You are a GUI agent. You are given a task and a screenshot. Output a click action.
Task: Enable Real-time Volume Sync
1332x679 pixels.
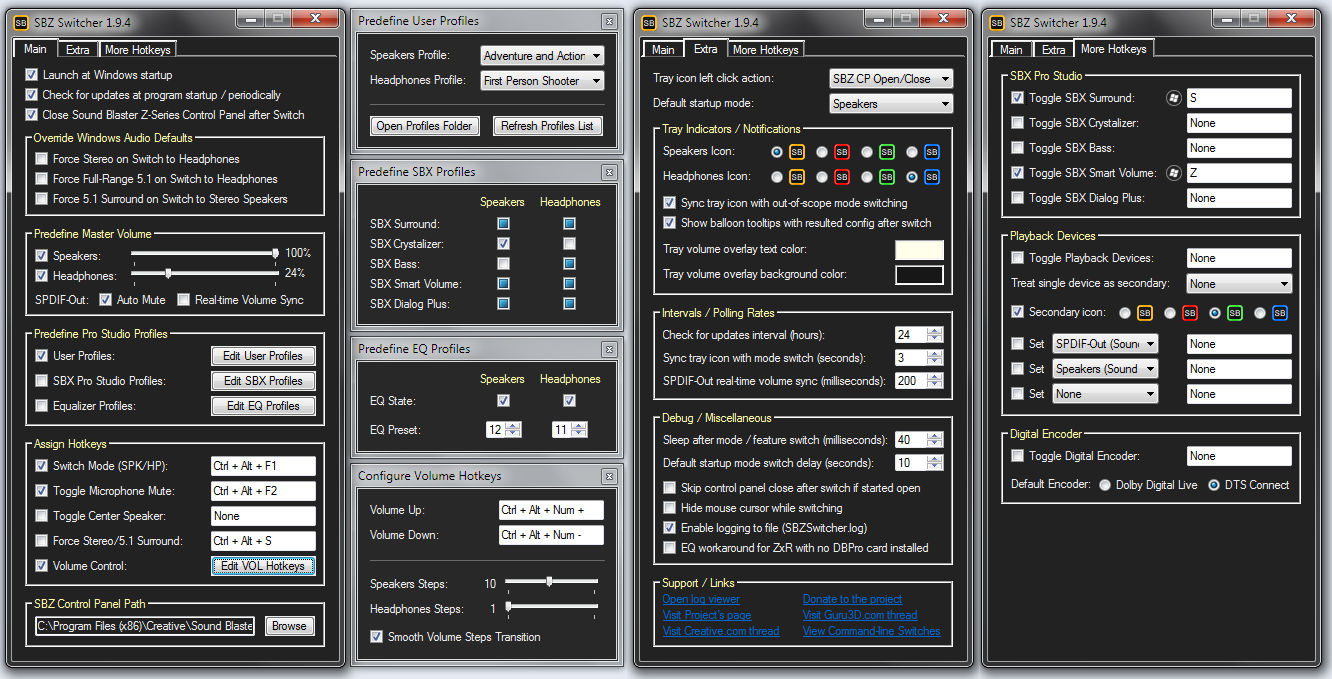[184, 300]
